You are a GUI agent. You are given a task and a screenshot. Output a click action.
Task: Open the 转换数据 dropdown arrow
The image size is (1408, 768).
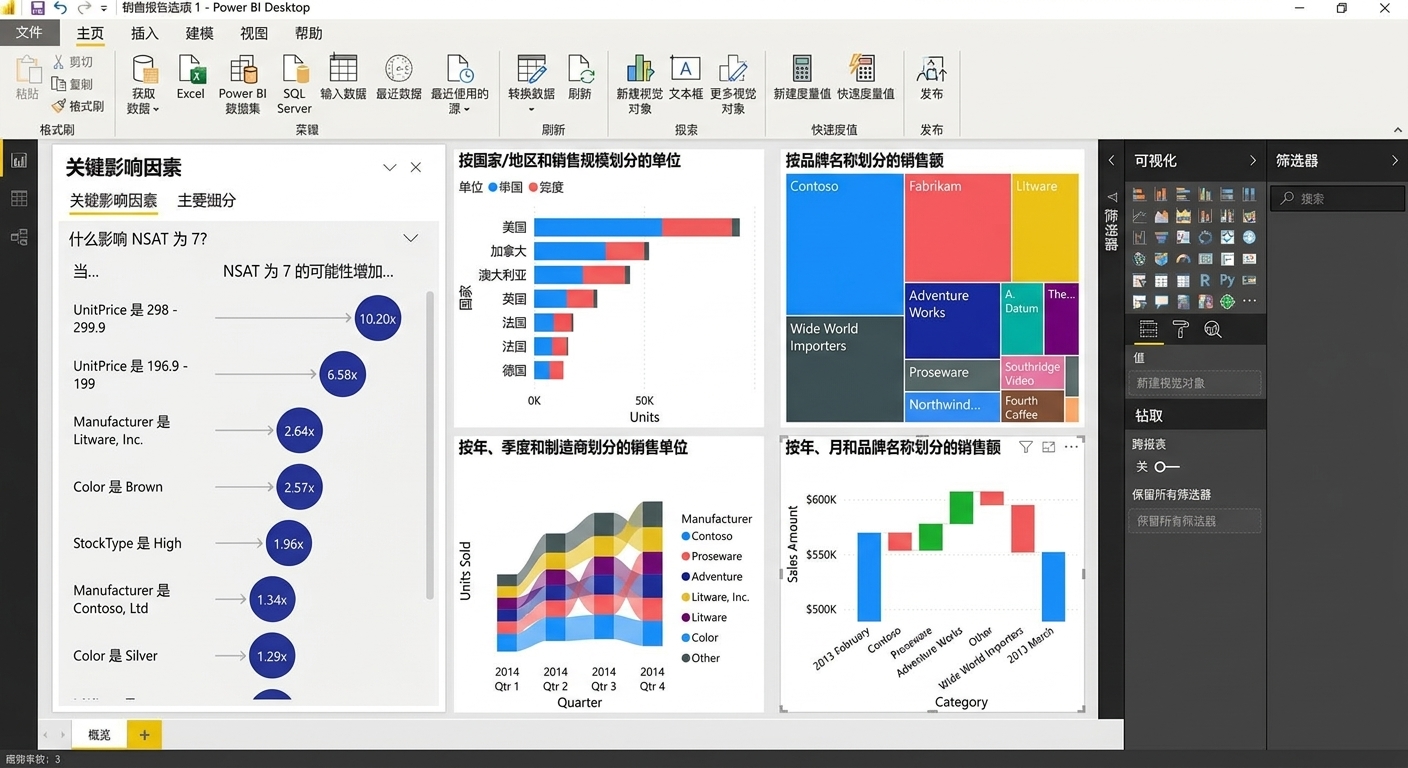[531, 109]
